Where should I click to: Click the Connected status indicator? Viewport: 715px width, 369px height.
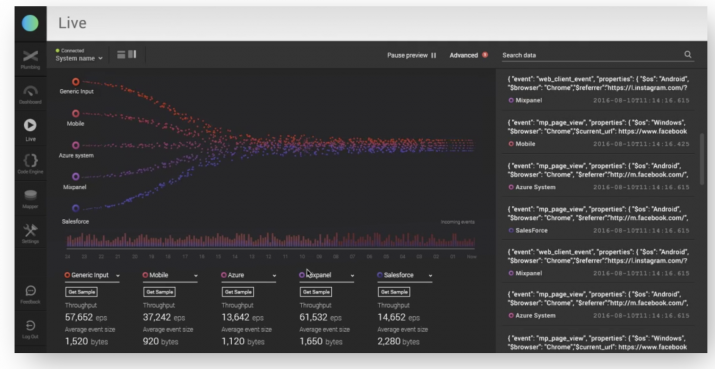tap(70, 51)
